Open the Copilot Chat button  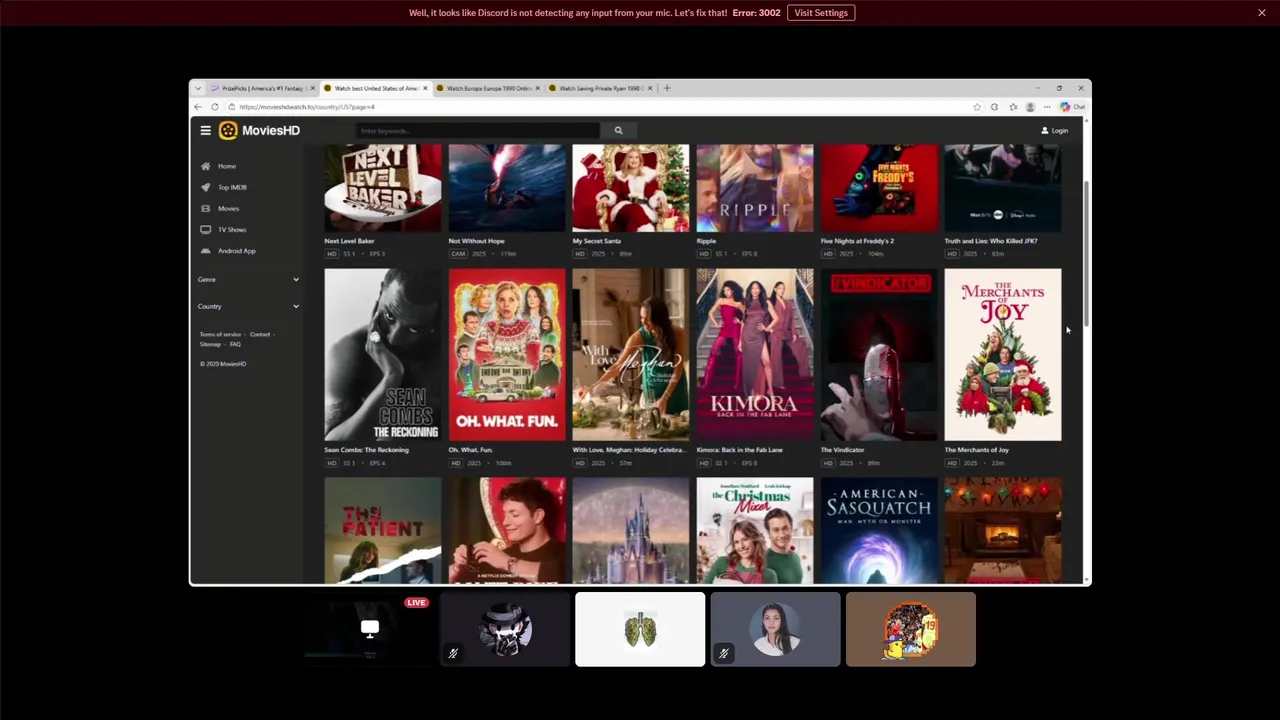[1073, 107]
